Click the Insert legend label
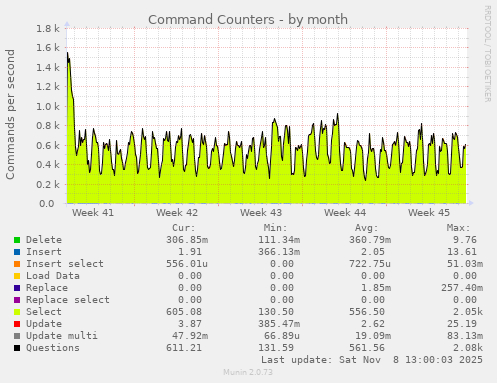The image size is (497, 383). (44, 252)
